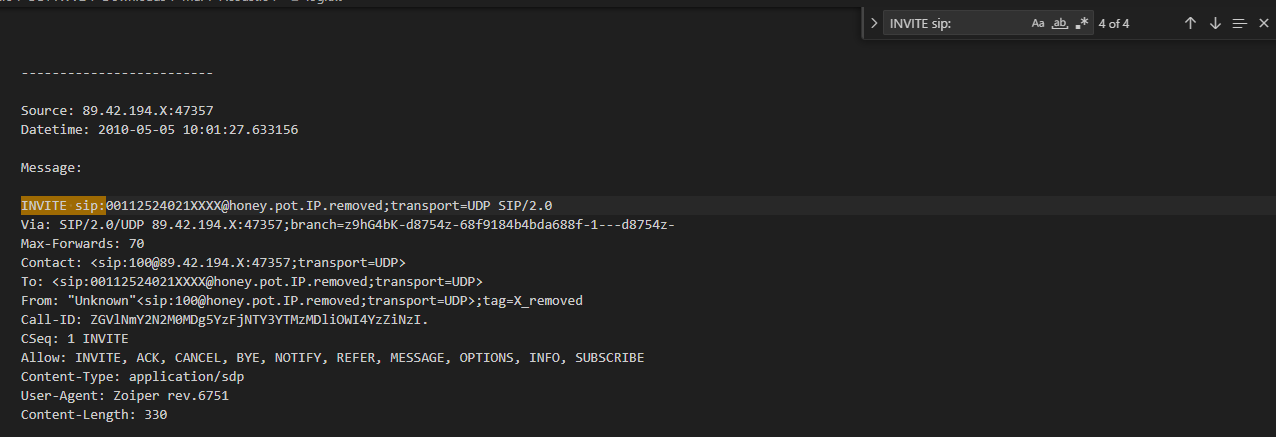Toggle Find in Selection
This screenshot has width=1276, height=437.
(1240, 23)
